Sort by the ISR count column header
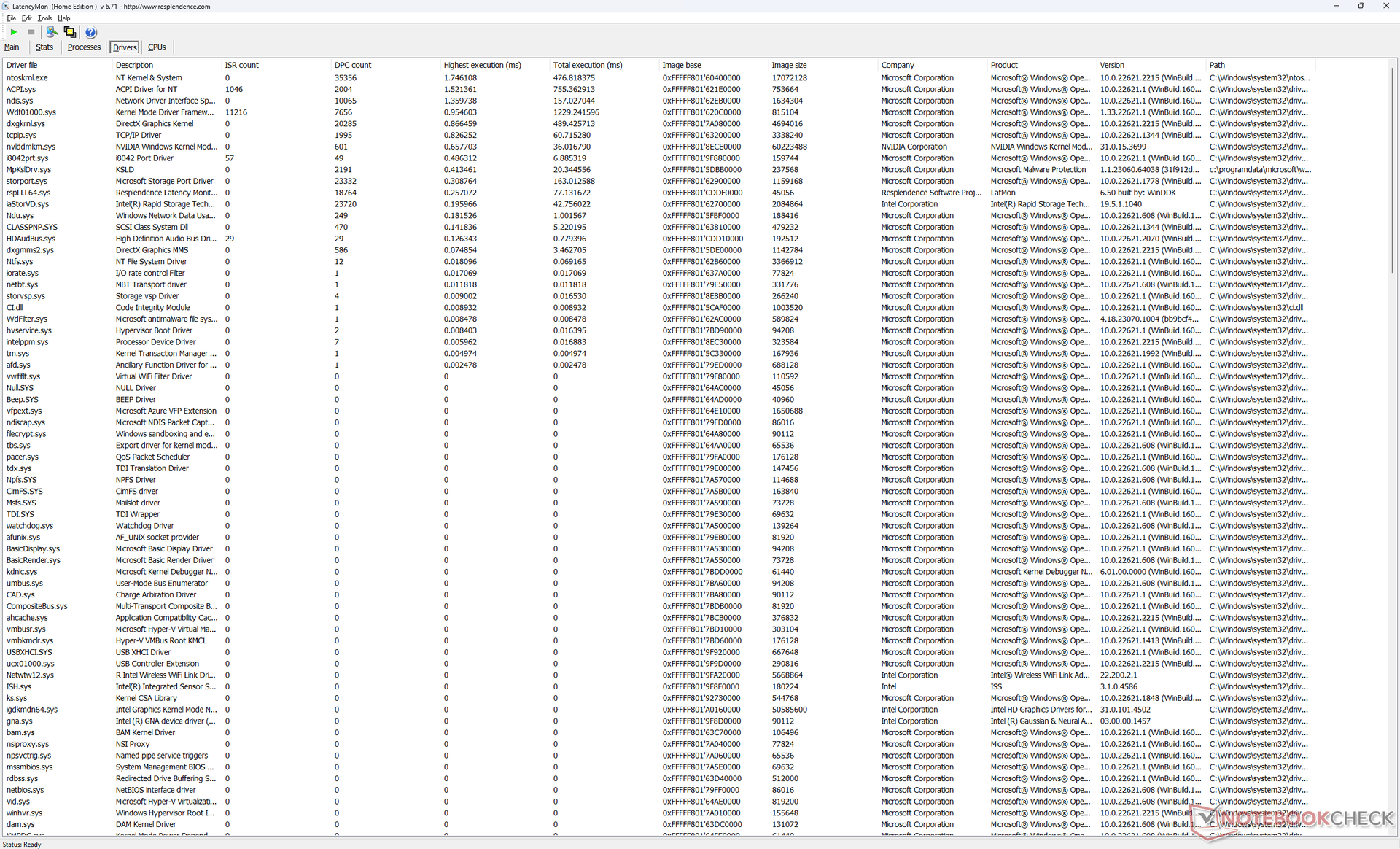The height and width of the screenshot is (849, 1400). point(241,65)
